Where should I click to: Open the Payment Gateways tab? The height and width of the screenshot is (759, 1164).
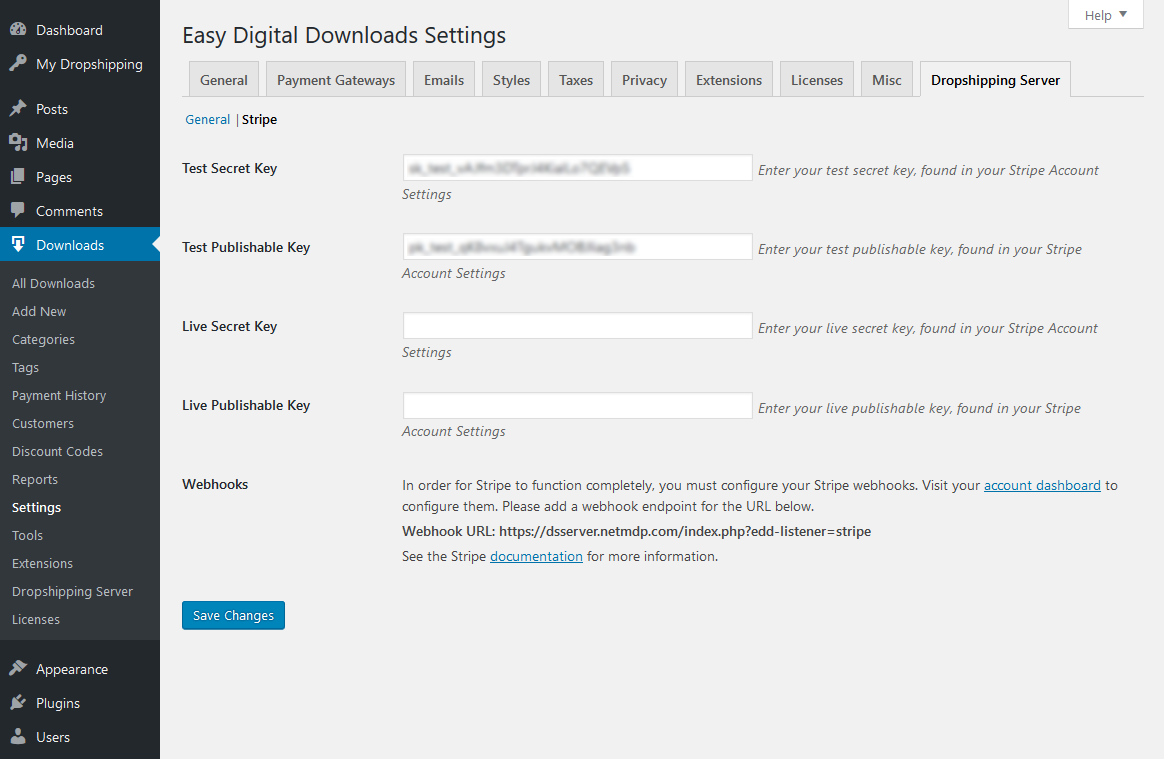(336, 79)
